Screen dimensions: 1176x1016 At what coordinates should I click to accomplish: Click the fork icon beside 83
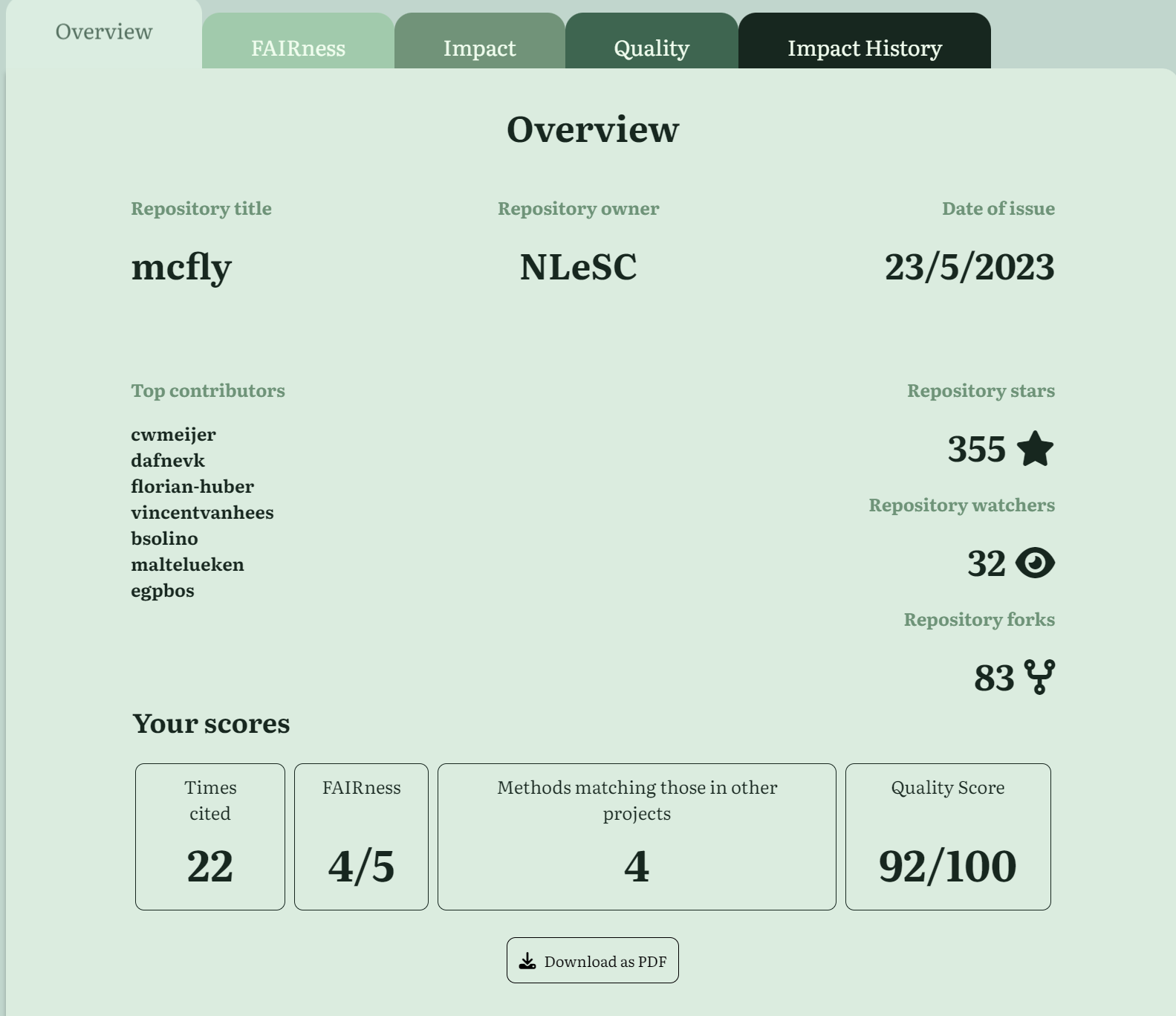(x=1039, y=677)
